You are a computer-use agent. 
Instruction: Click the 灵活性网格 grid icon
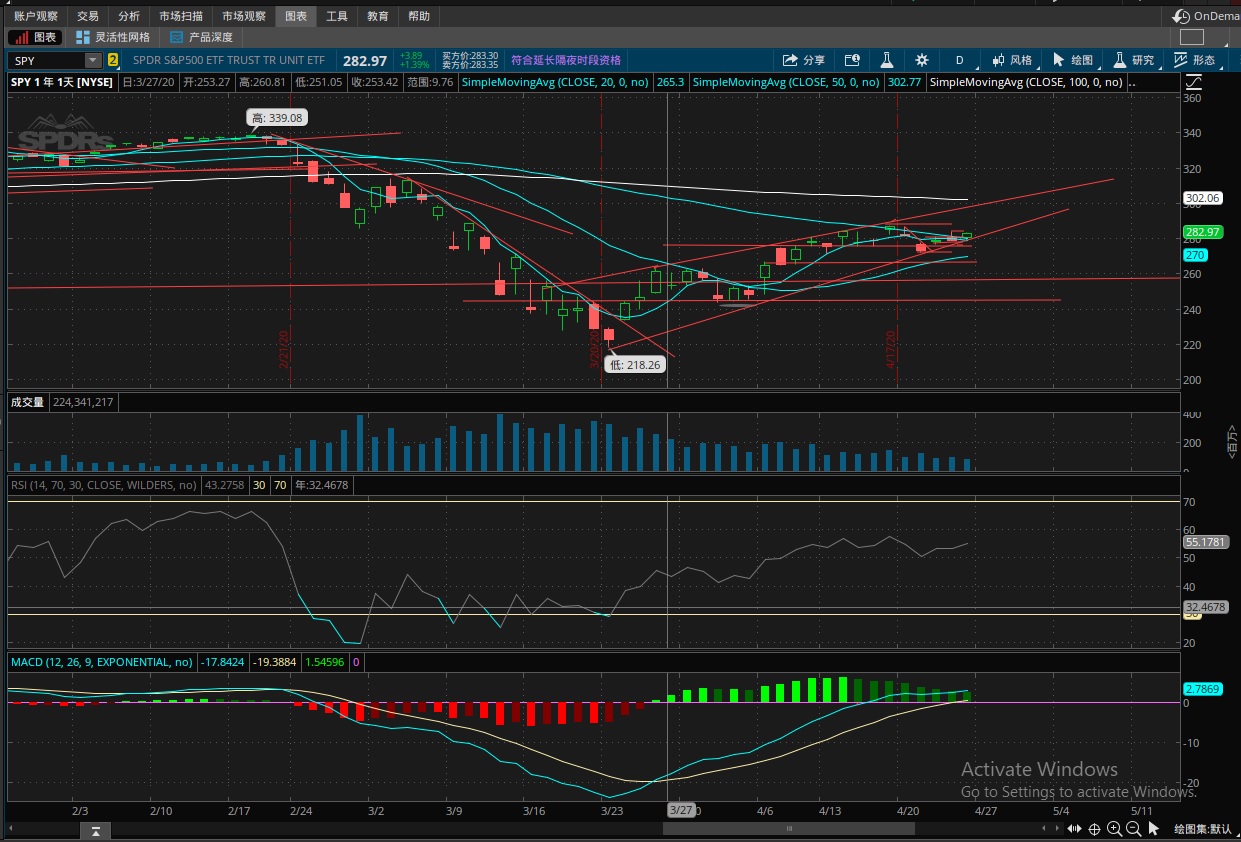tap(83, 37)
